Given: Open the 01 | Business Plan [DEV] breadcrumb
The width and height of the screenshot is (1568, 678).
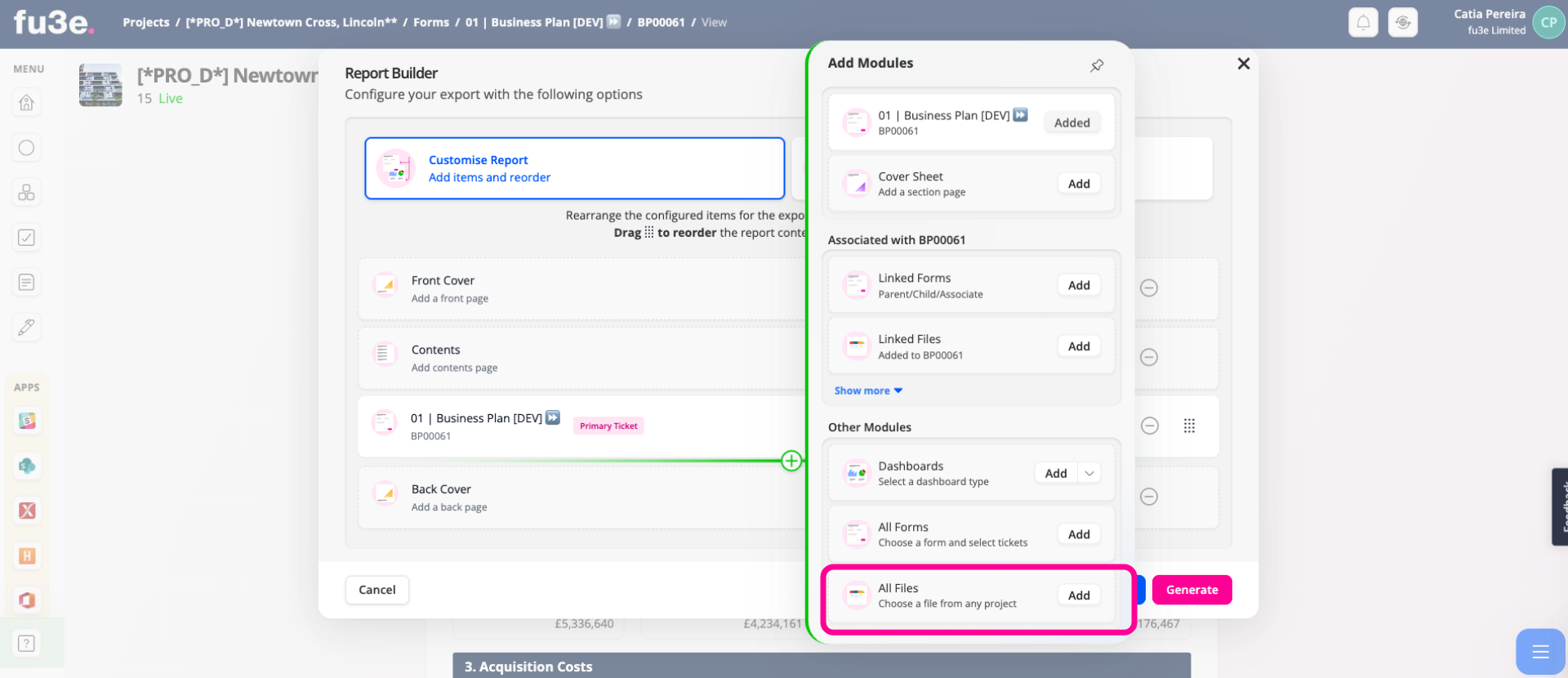Looking at the screenshot, I should point(543,22).
